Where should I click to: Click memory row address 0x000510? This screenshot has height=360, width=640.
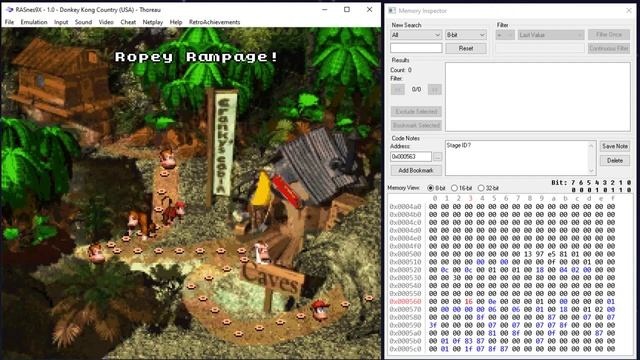405,262
